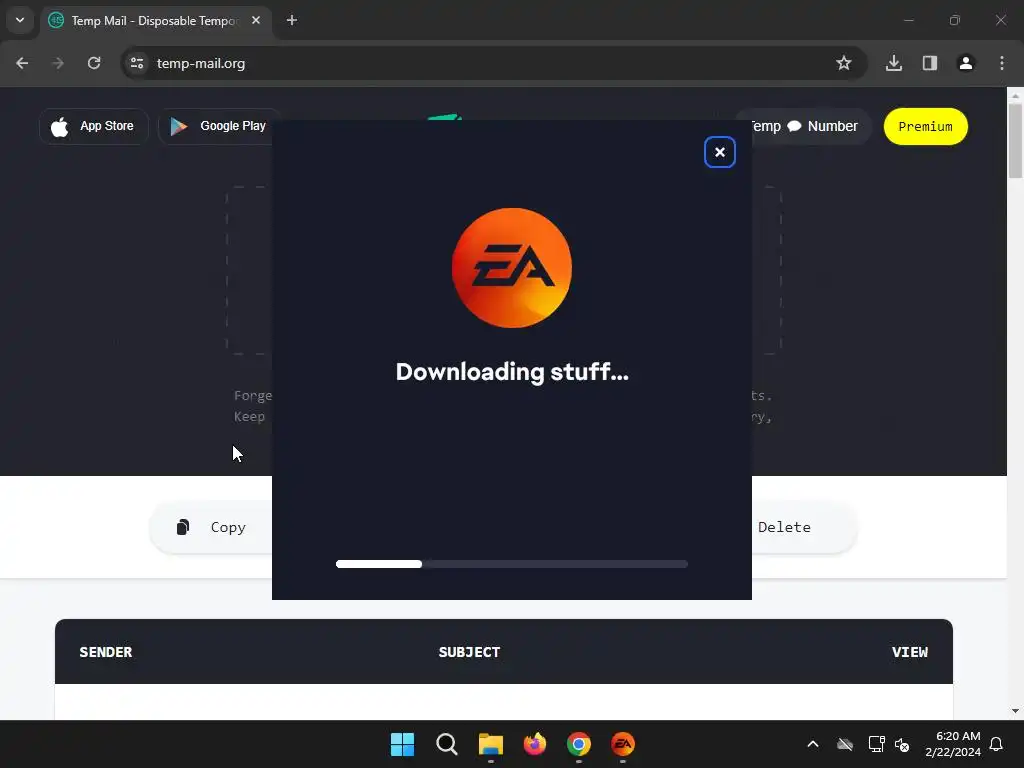This screenshot has width=1024, height=768.
Task: Switch to EA app in taskbar
Action: [x=623, y=744]
